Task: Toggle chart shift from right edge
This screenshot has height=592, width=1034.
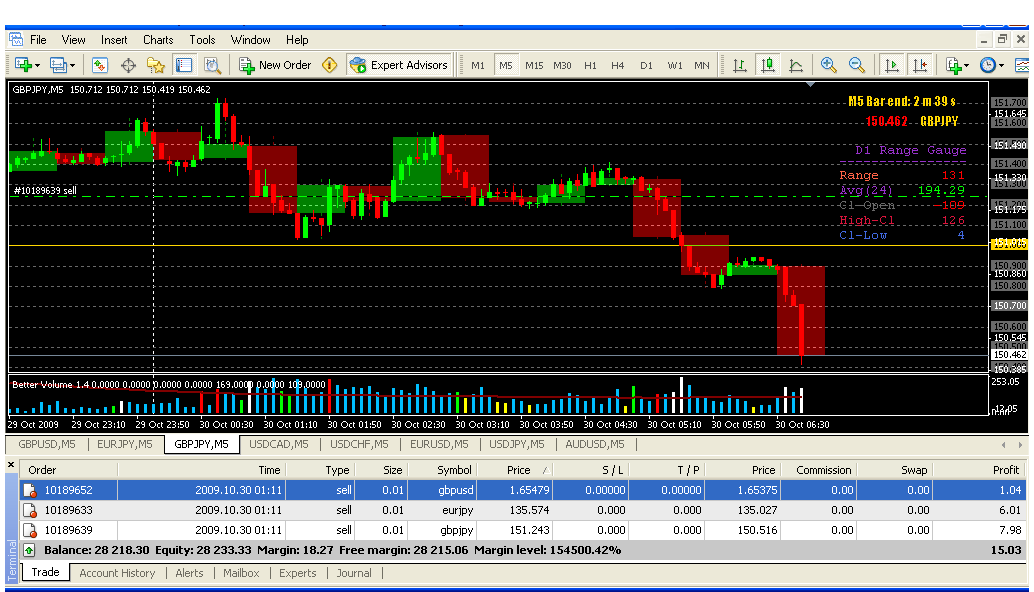Action: [x=920, y=65]
